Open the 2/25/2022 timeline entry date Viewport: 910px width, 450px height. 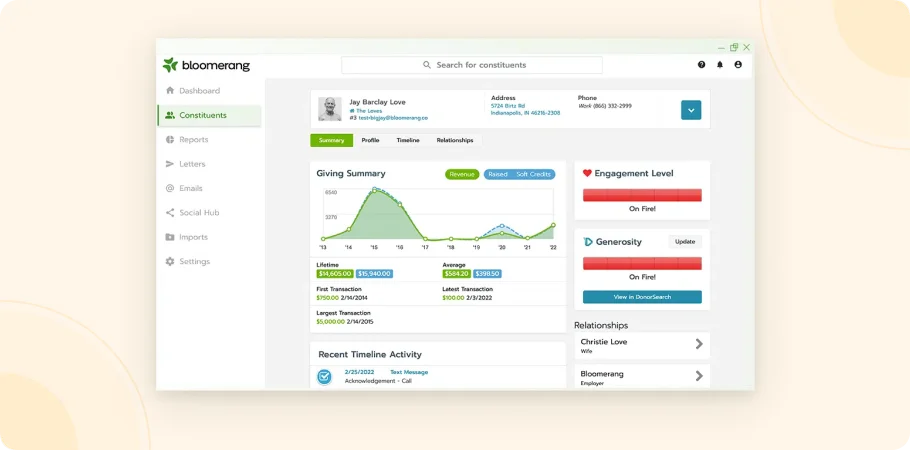point(359,372)
